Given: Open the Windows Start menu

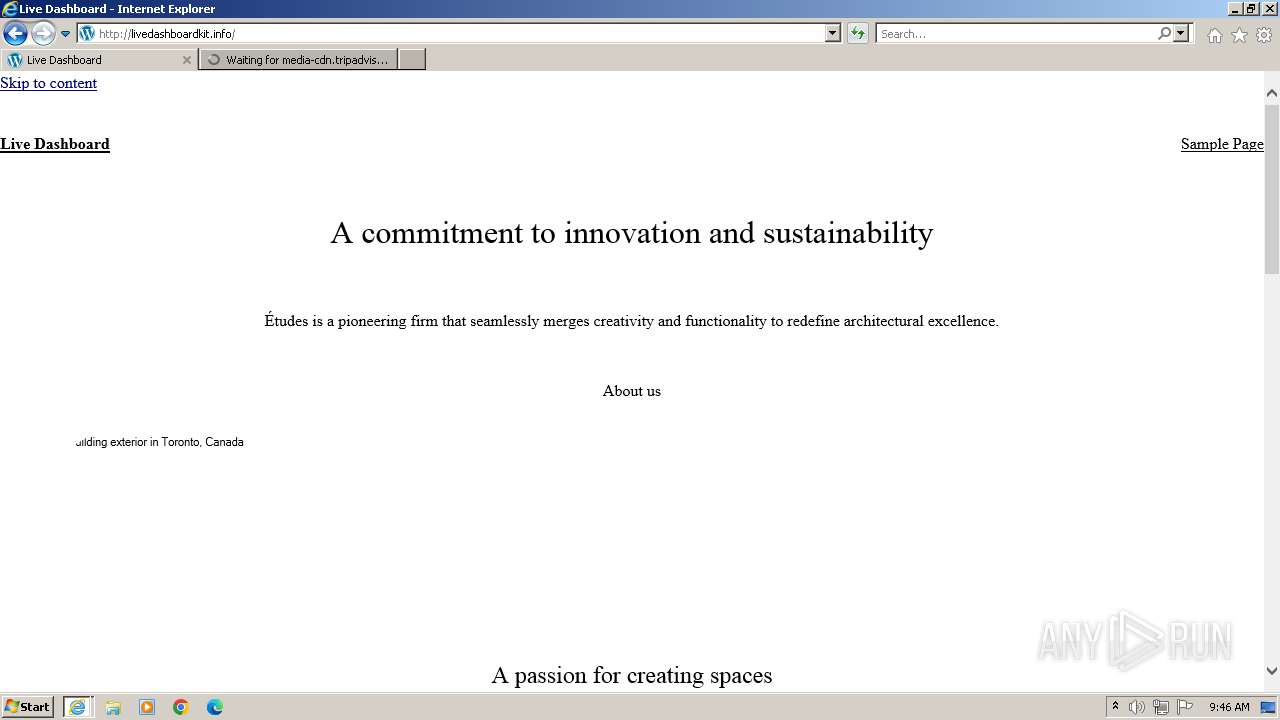Looking at the screenshot, I should tap(28, 707).
